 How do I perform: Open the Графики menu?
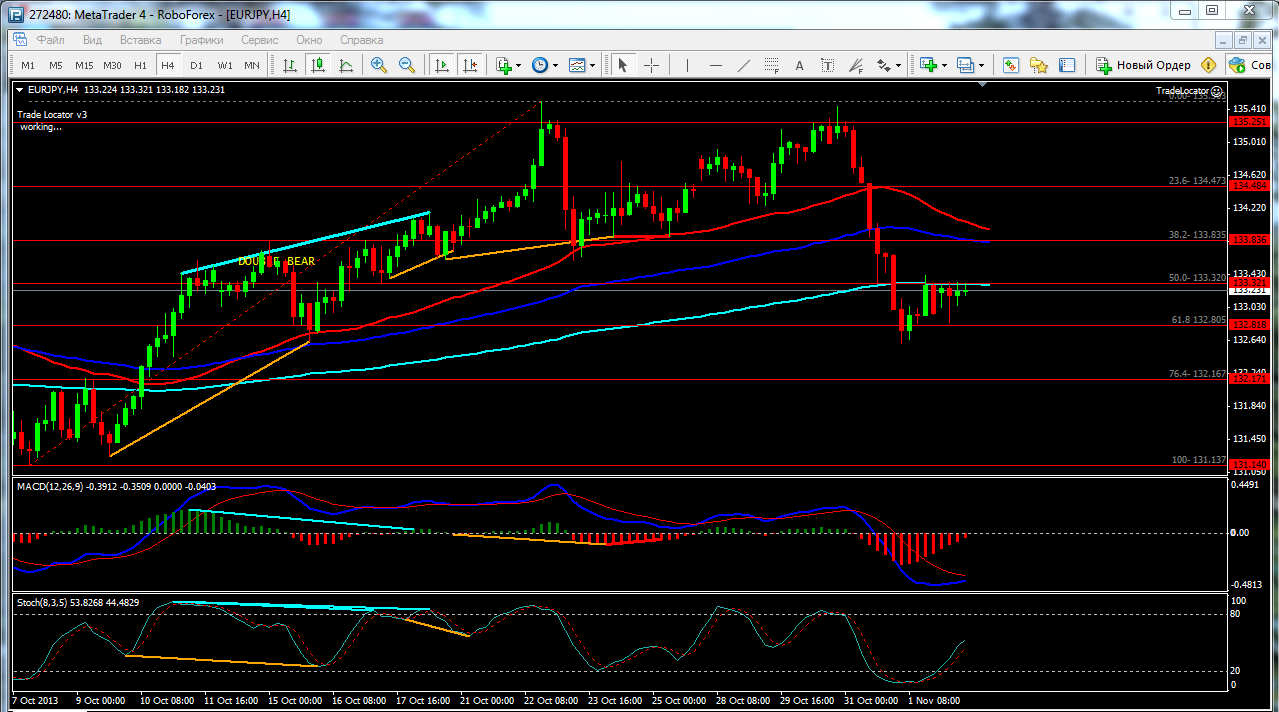[x=201, y=40]
